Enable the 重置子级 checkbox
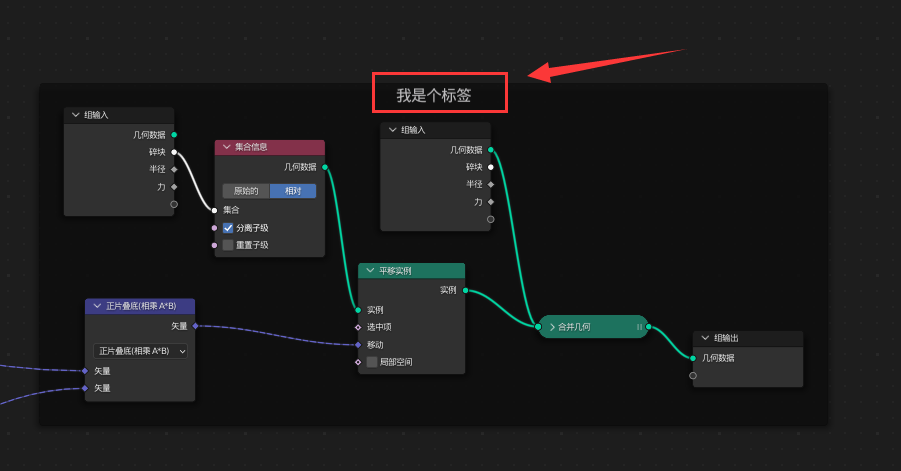901x471 pixels. [x=228, y=244]
